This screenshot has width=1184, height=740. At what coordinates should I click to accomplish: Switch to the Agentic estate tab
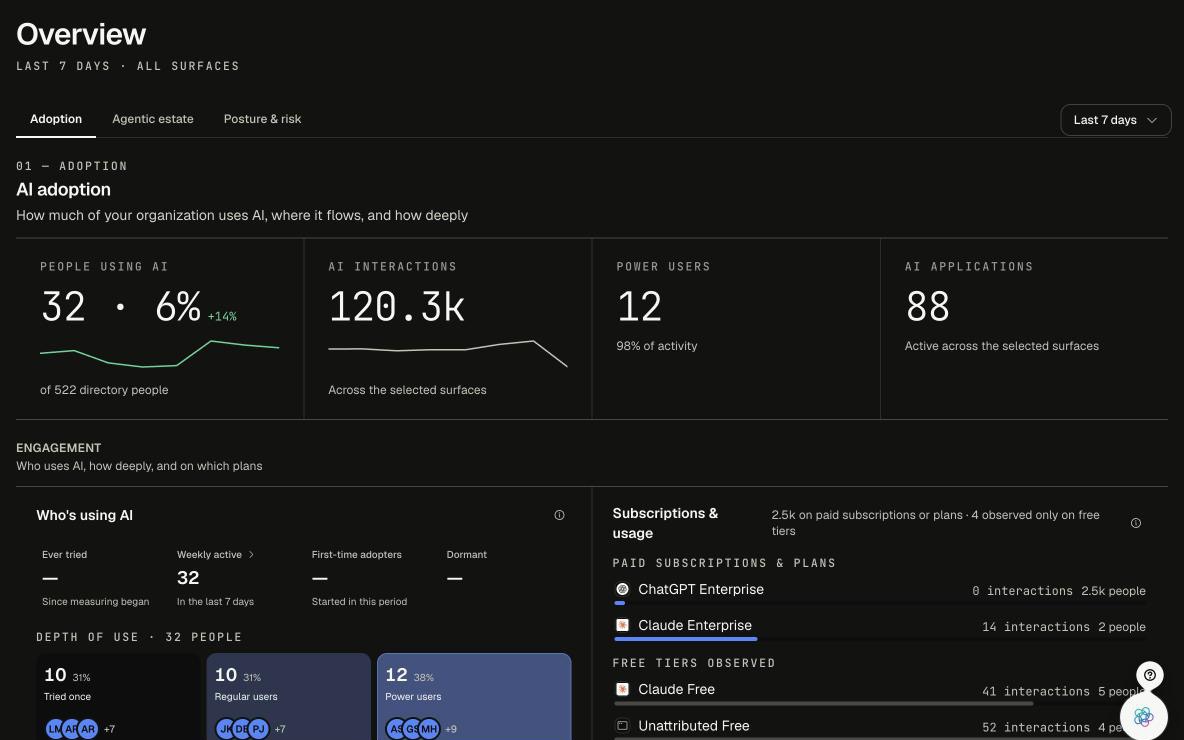click(x=153, y=119)
